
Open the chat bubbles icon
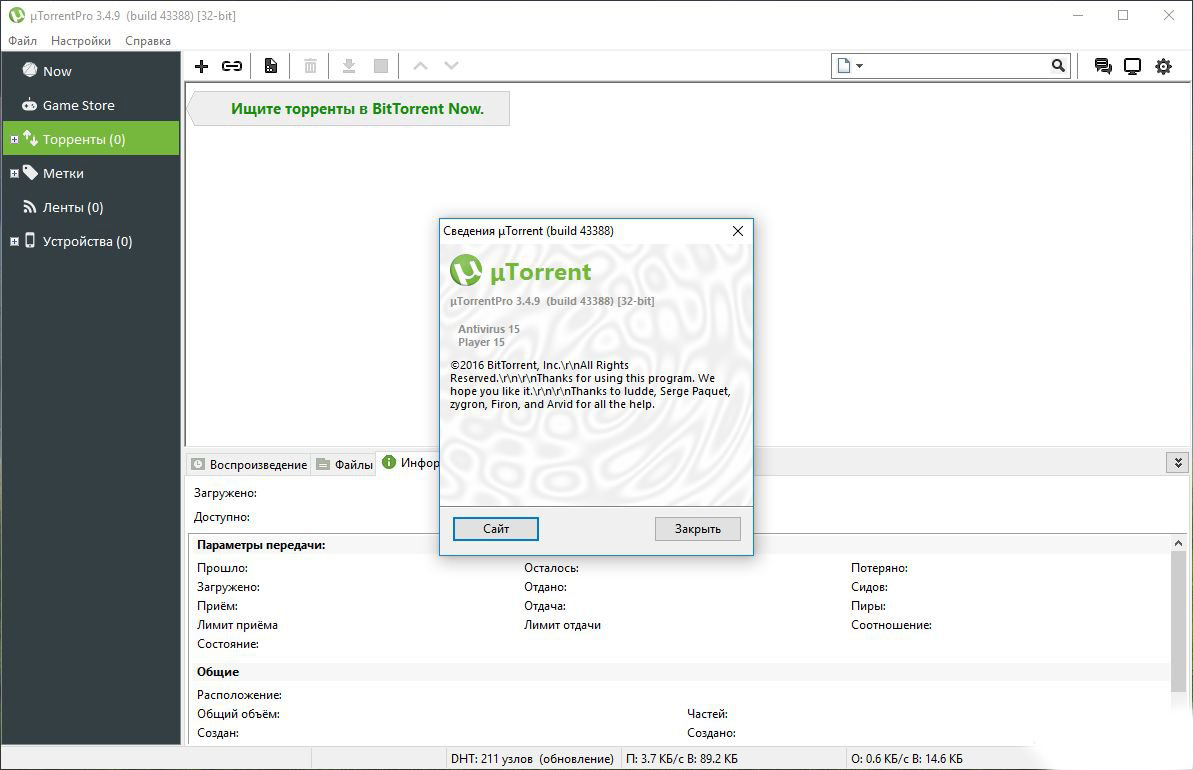(x=1102, y=66)
